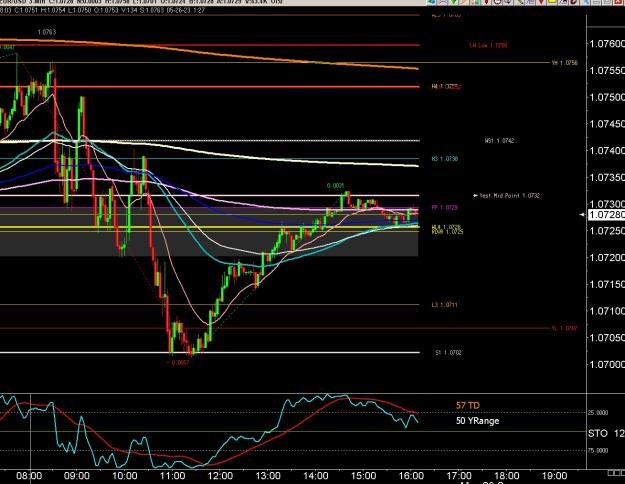Click the H4 label beside the orange-red line
Screen dimensions: 625x484
tap(446, 86)
